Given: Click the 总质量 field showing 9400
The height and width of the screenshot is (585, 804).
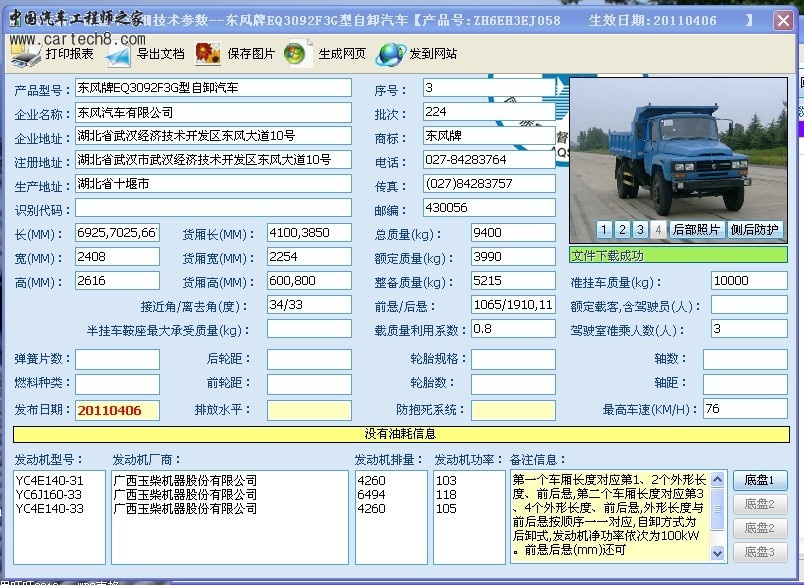Looking at the screenshot, I should pyautogui.click(x=513, y=233).
